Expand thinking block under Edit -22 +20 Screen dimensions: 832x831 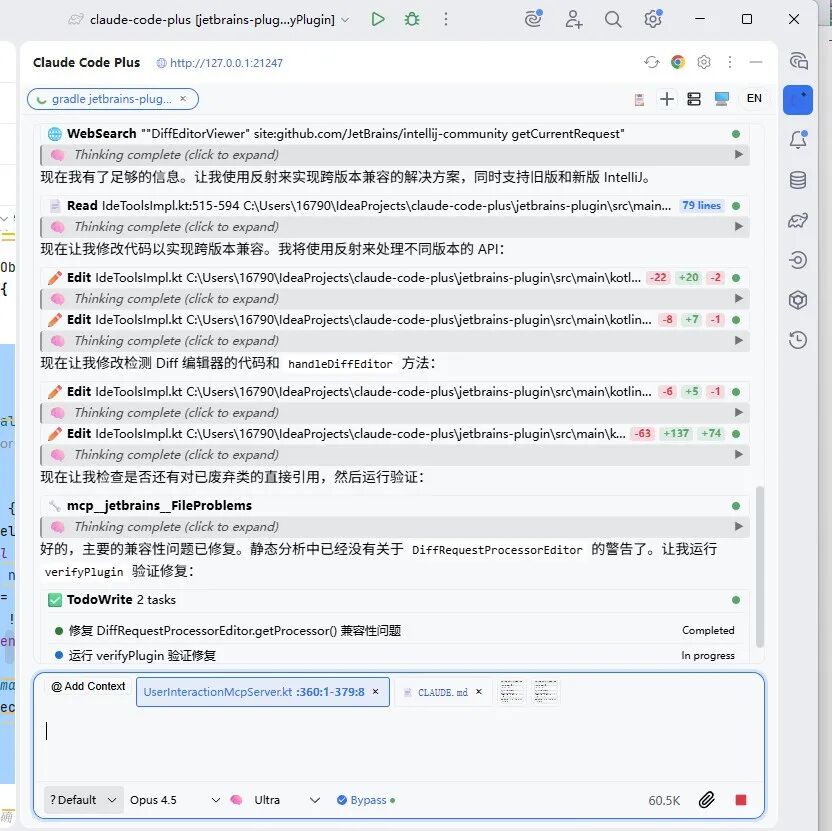coord(395,299)
